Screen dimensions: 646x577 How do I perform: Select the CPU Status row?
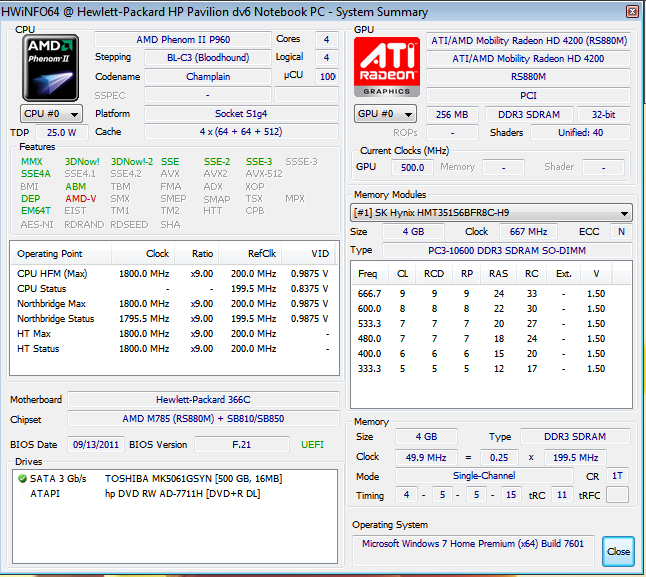coord(173,289)
